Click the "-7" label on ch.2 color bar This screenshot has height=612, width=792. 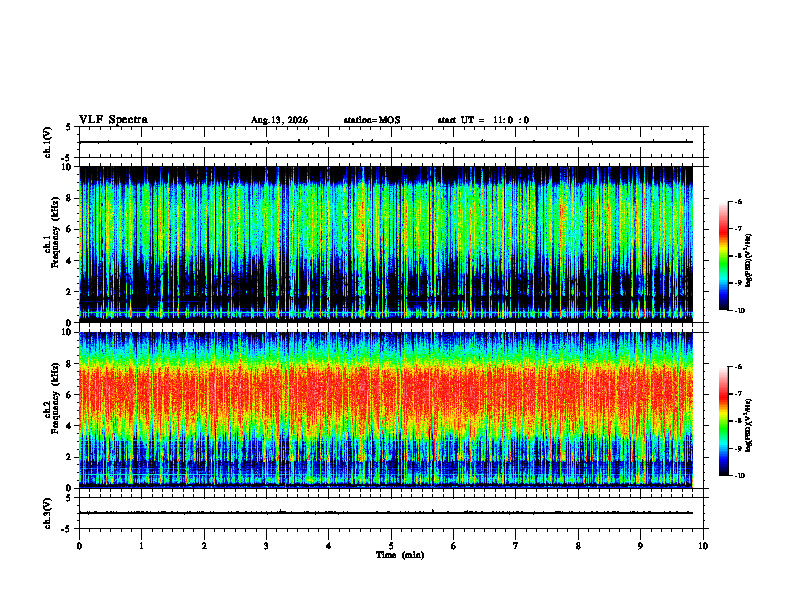[x=738, y=394]
